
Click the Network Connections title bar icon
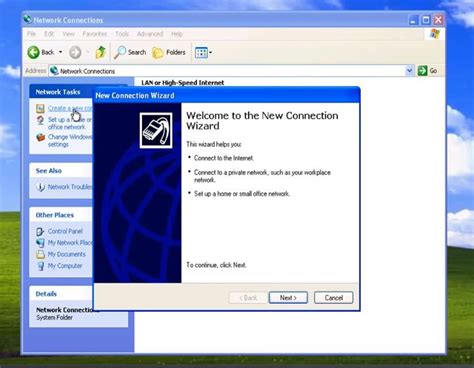(x=27, y=20)
